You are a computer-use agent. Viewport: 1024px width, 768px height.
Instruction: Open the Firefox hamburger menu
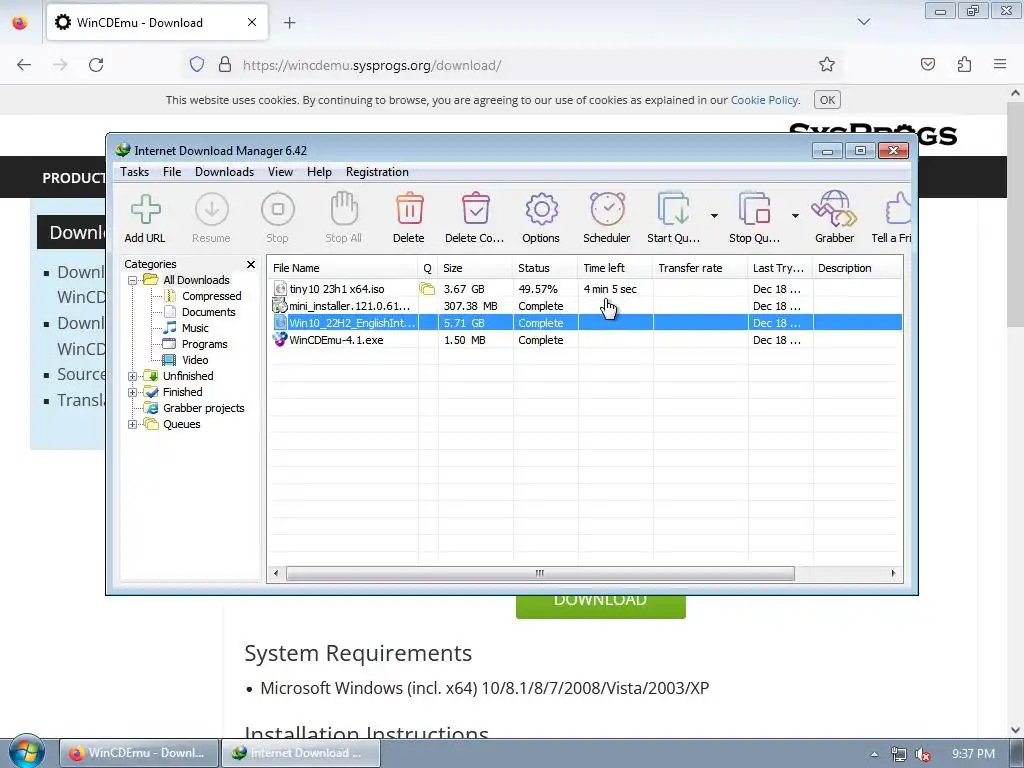click(x=1000, y=65)
